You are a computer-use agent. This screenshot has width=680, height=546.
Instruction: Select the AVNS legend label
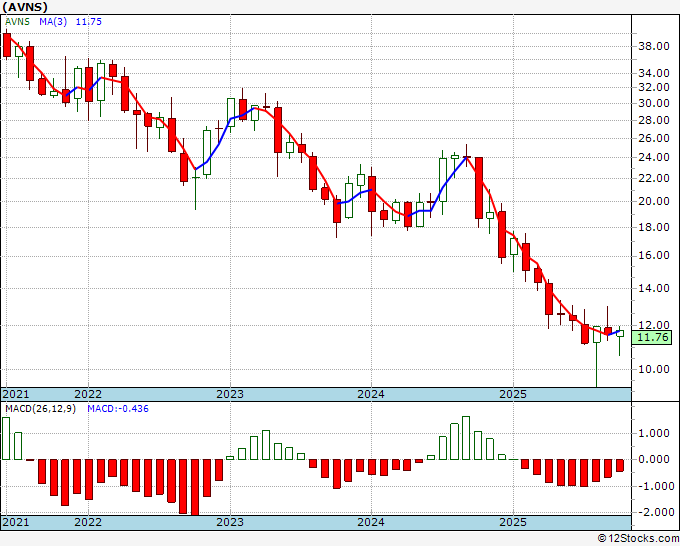pyautogui.click(x=17, y=22)
